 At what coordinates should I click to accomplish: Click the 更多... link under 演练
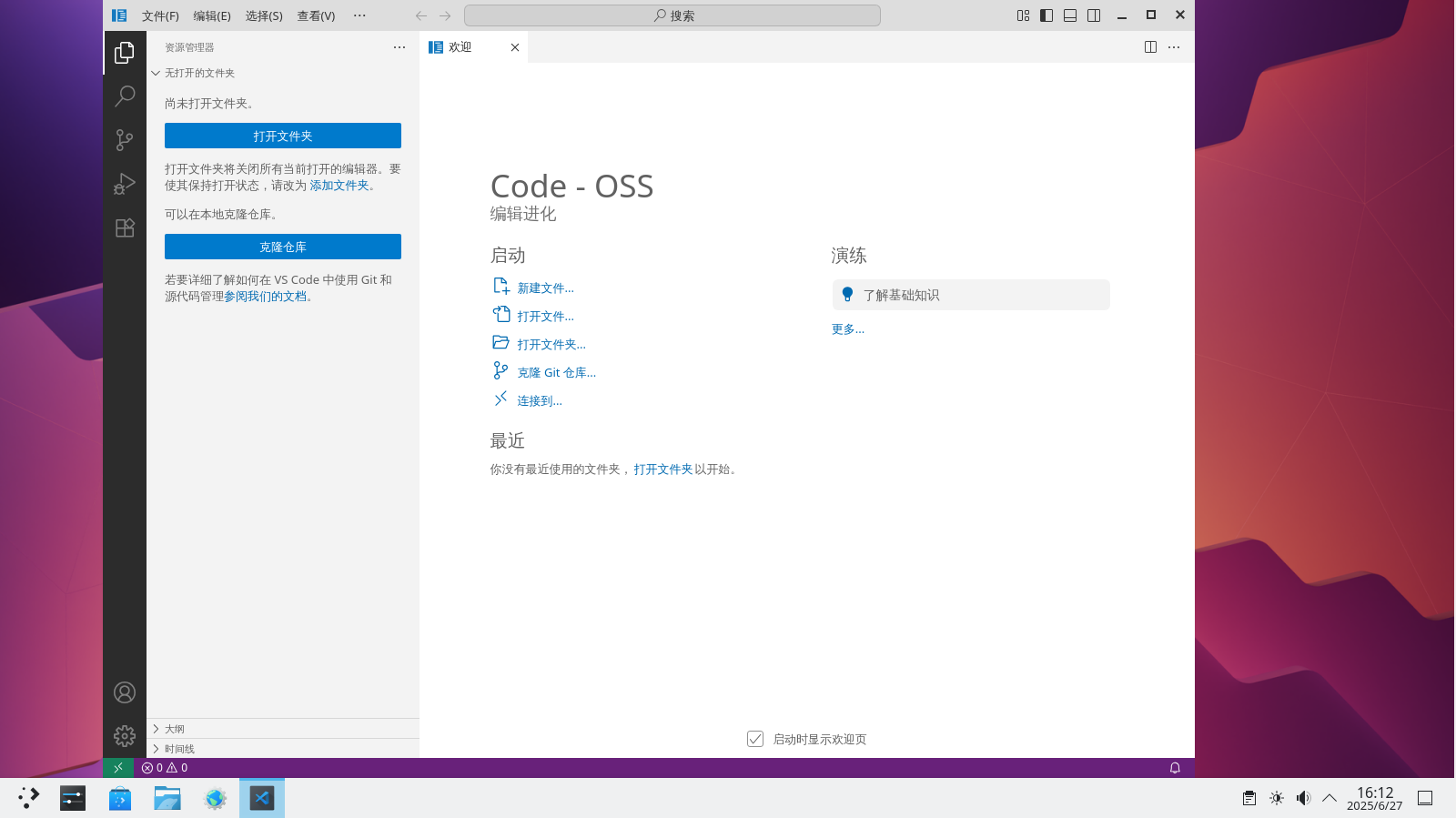(x=848, y=329)
